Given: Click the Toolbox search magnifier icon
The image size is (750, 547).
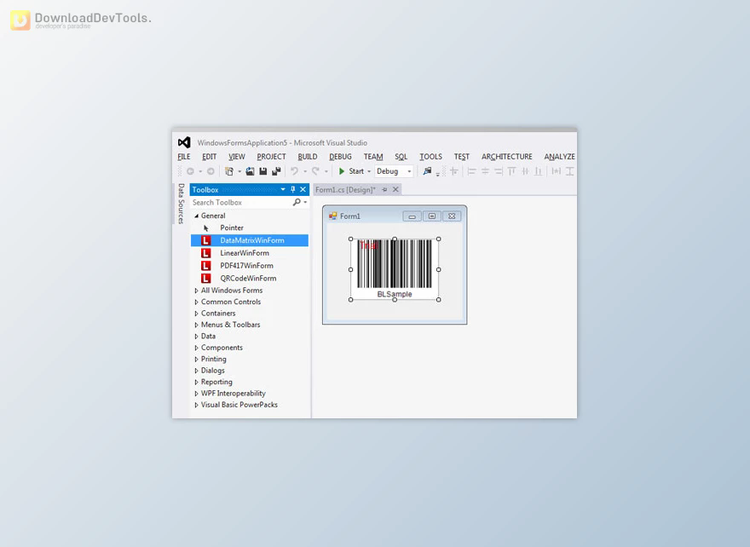Looking at the screenshot, I should click(297, 202).
